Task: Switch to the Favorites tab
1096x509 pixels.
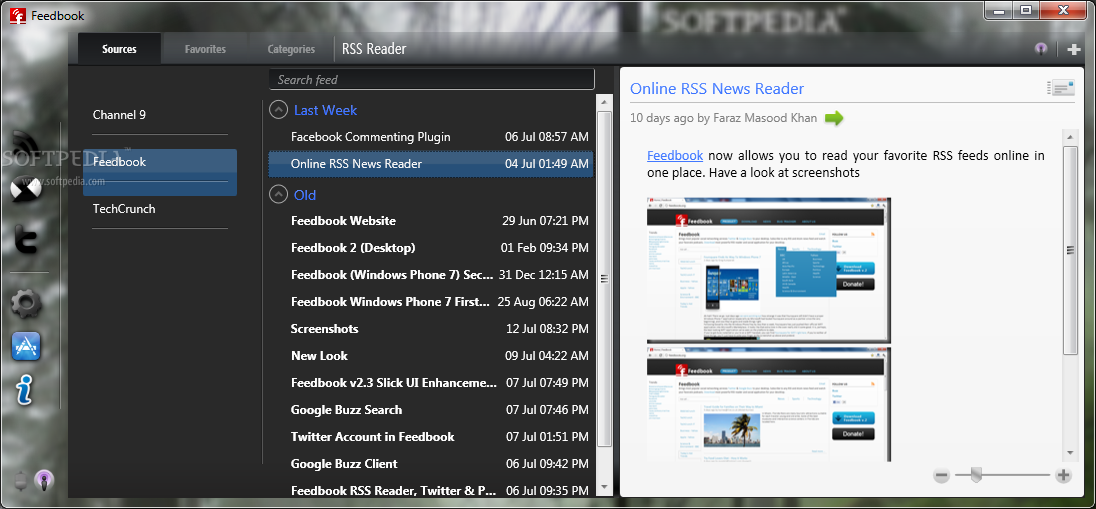Action: tap(205, 49)
